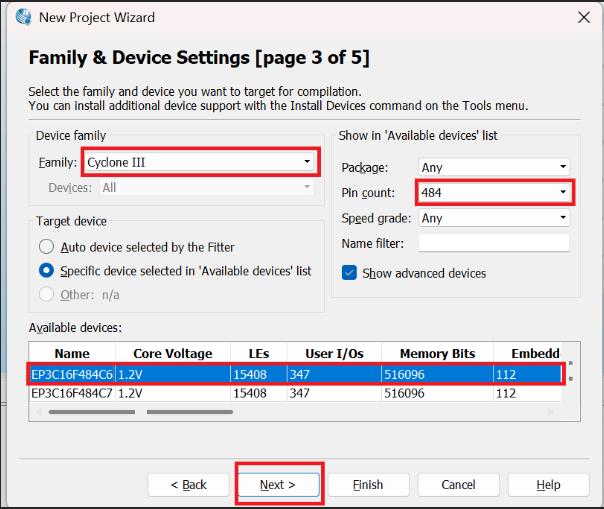Click the Finish button
Viewport: 604px width, 509px height.
click(368, 484)
